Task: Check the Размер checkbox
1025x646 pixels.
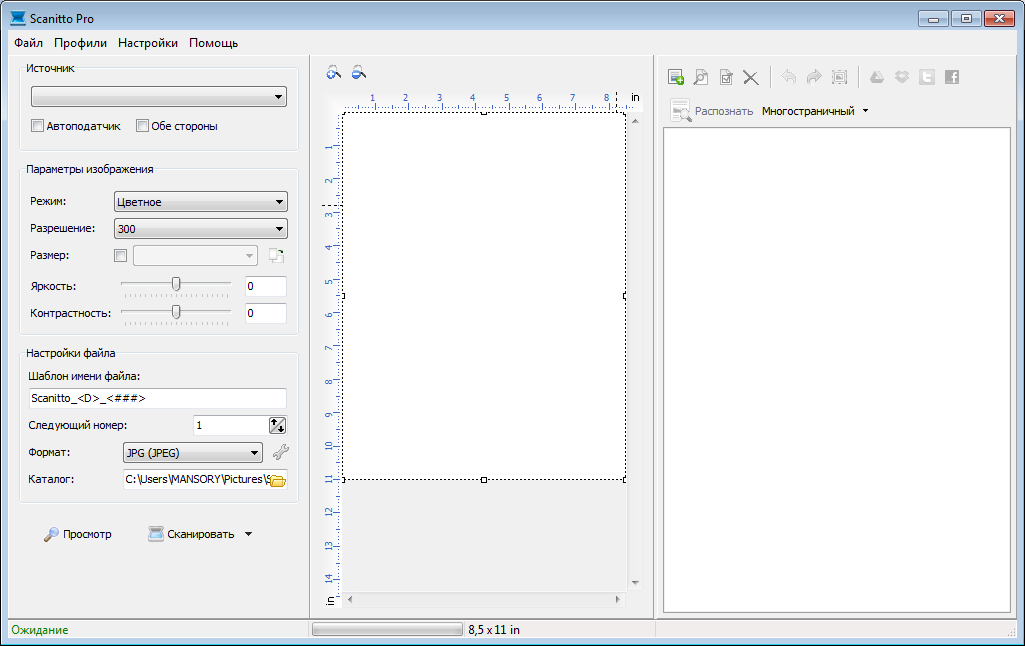Action: (121, 256)
